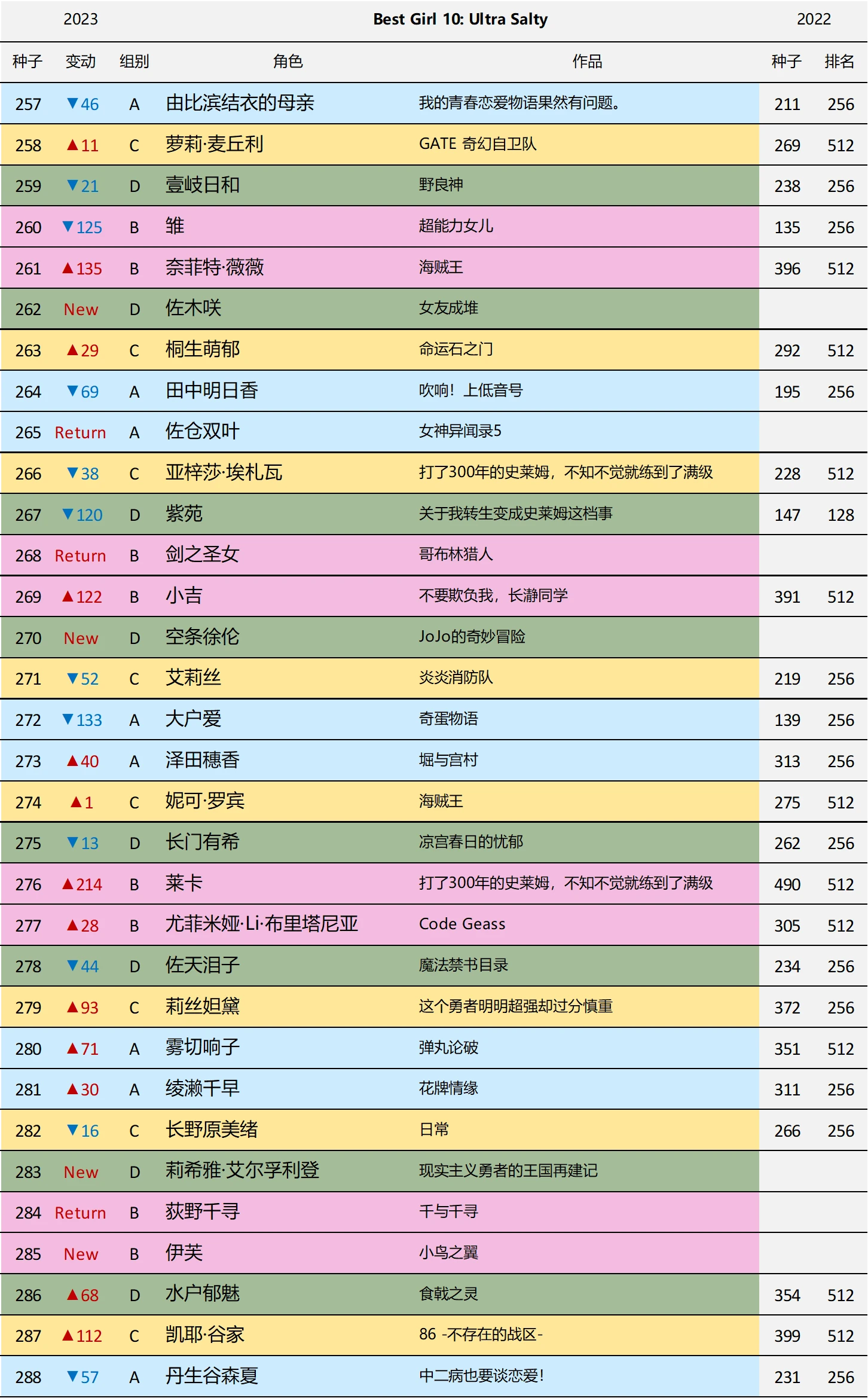Select character name '长野原美绪'

click(212, 1130)
